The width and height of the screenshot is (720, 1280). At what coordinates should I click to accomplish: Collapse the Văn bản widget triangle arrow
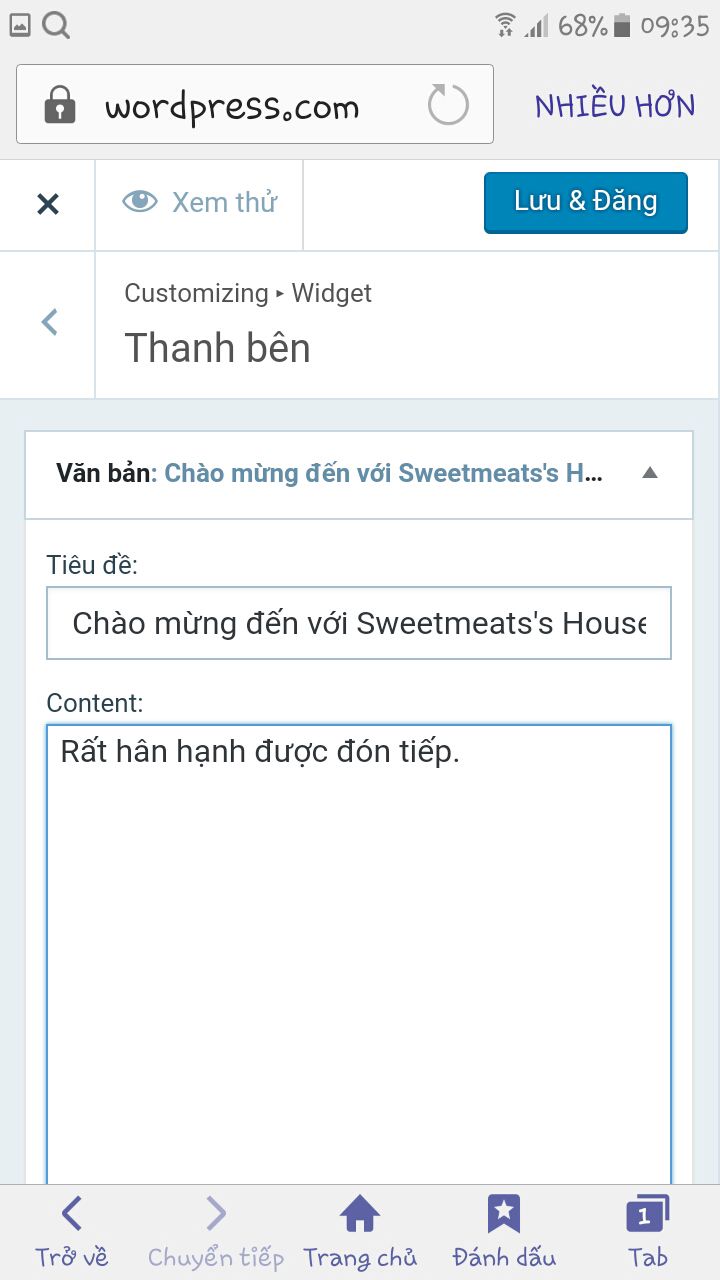pyautogui.click(x=650, y=473)
